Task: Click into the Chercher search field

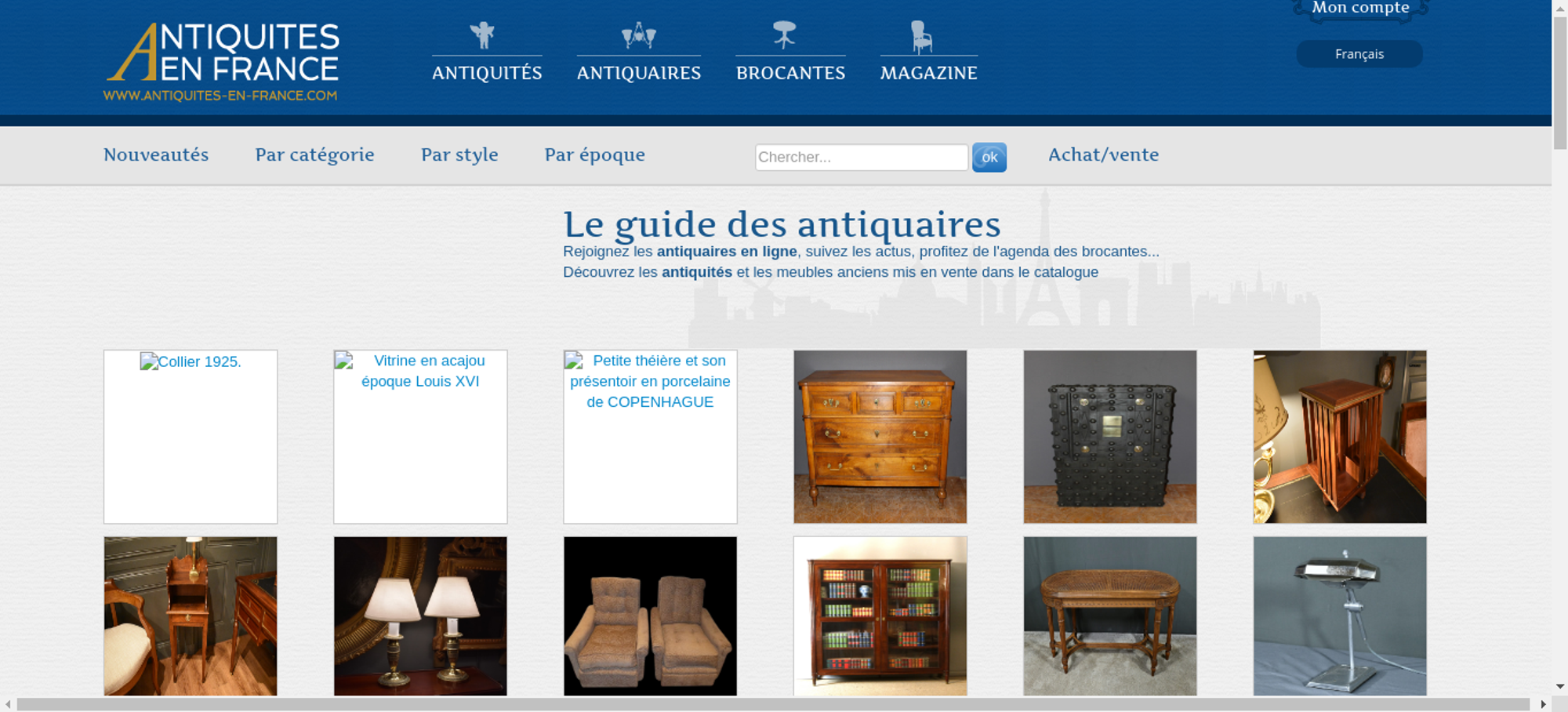Action: pyautogui.click(x=861, y=158)
